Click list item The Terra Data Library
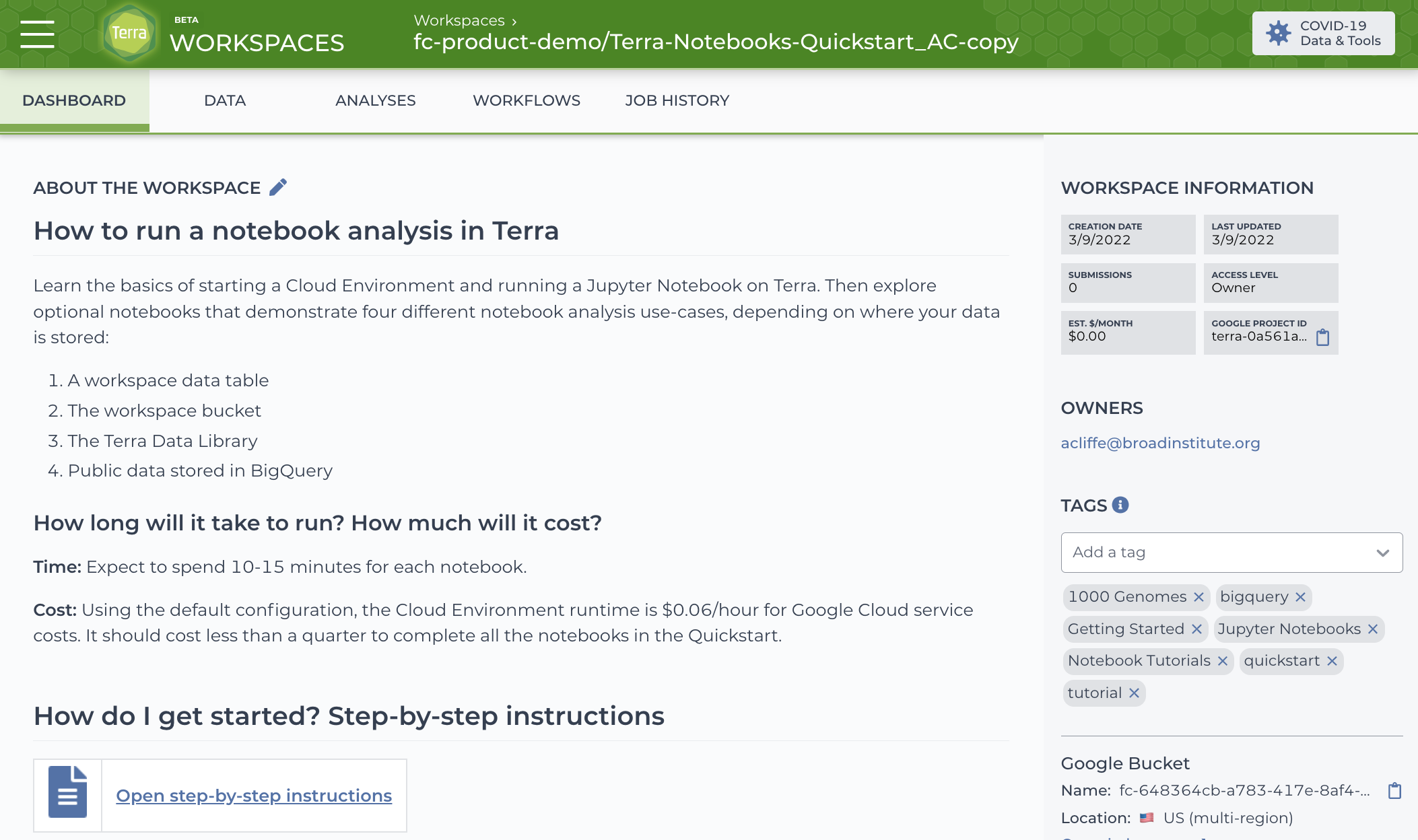 [162, 441]
